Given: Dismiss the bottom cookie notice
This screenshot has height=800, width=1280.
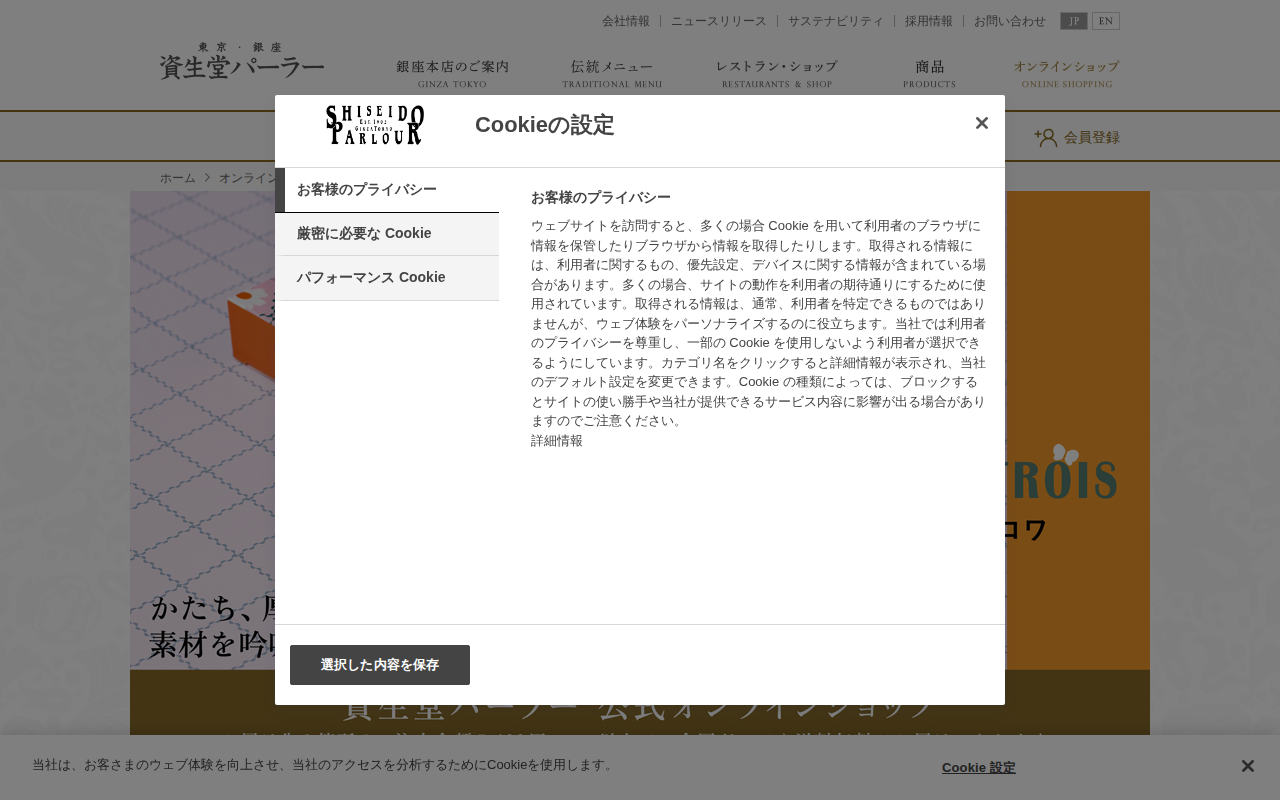Looking at the screenshot, I should pyautogui.click(x=1247, y=765).
